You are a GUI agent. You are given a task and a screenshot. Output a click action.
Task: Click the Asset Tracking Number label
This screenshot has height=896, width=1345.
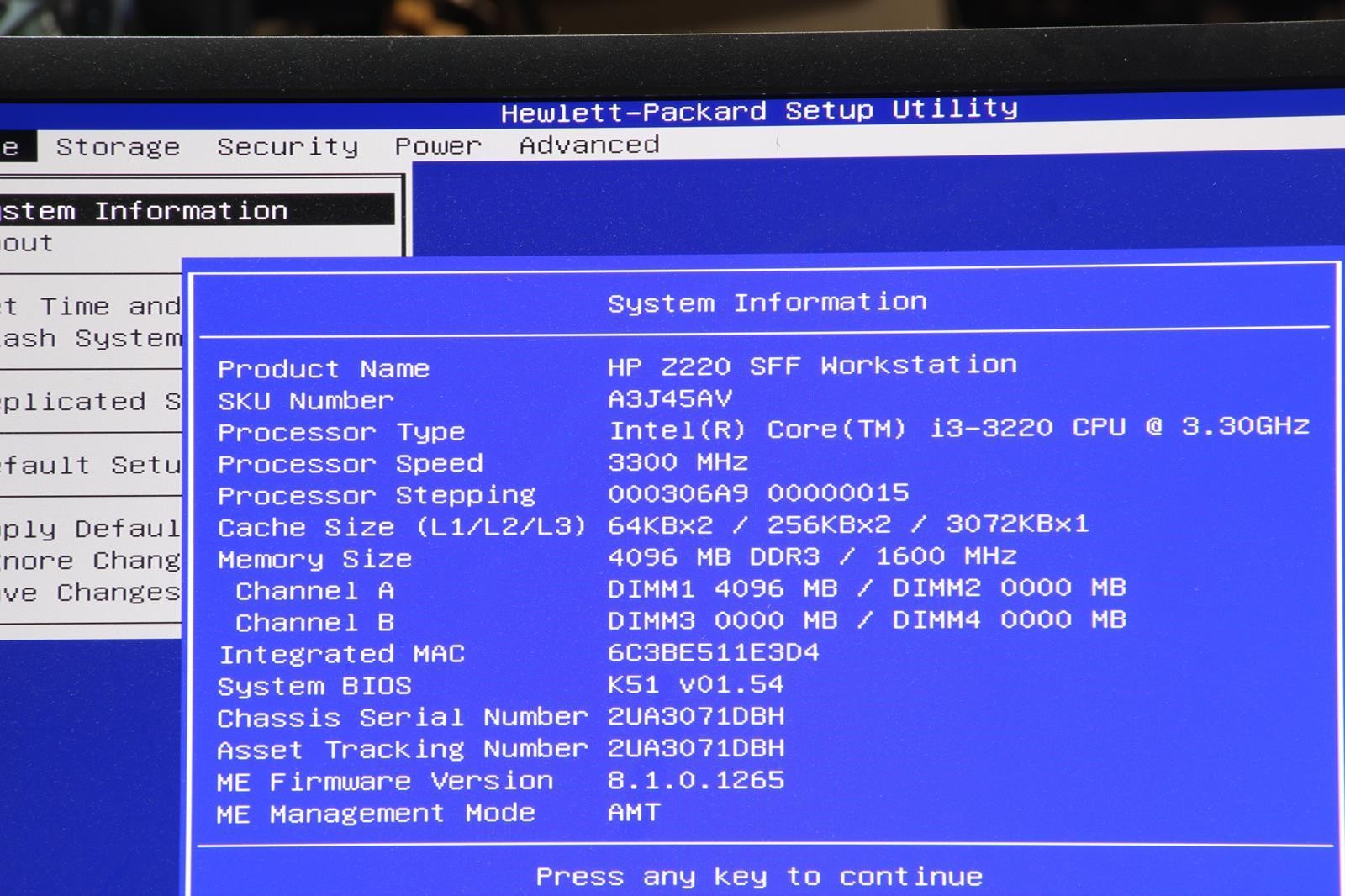pyautogui.click(x=403, y=750)
